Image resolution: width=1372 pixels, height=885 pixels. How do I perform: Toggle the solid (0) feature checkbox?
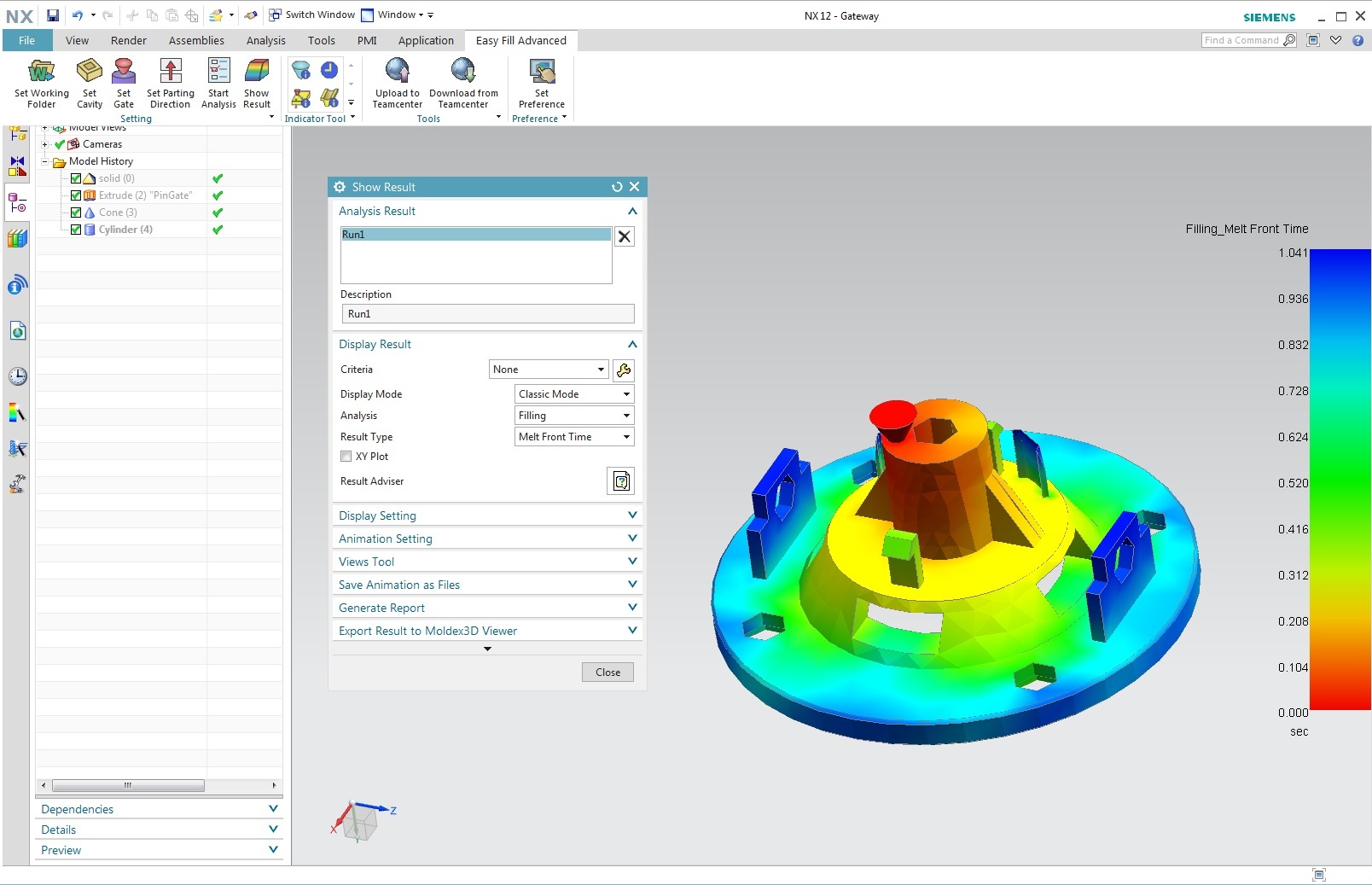click(x=76, y=178)
